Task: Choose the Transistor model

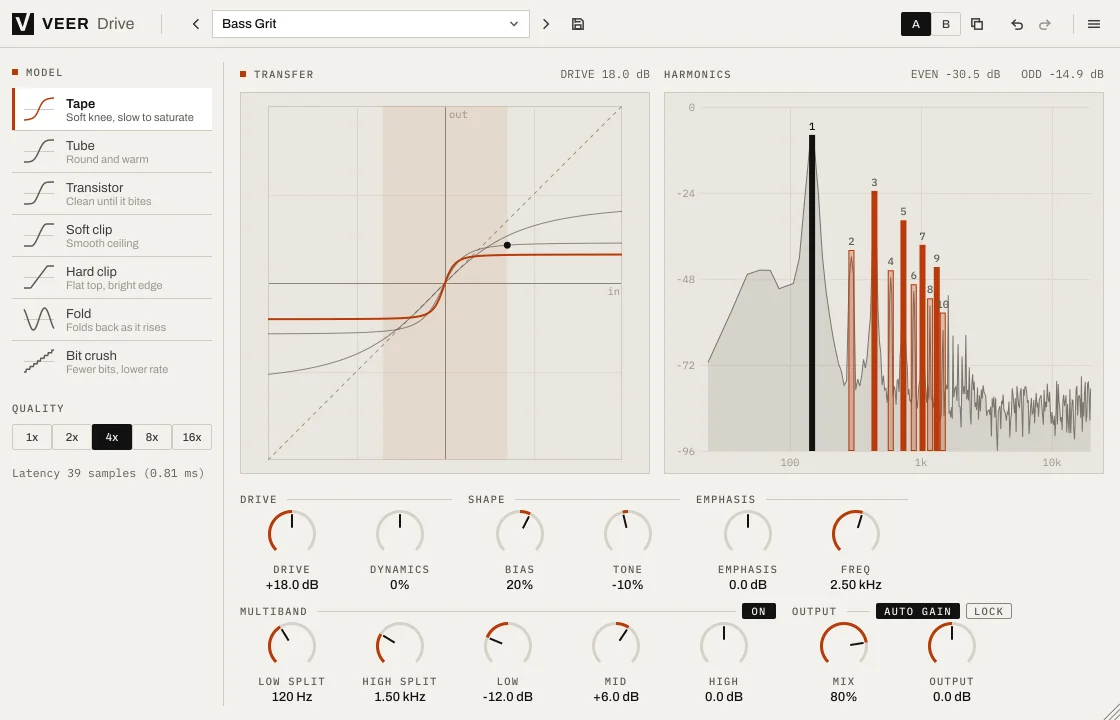Action: [112, 194]
